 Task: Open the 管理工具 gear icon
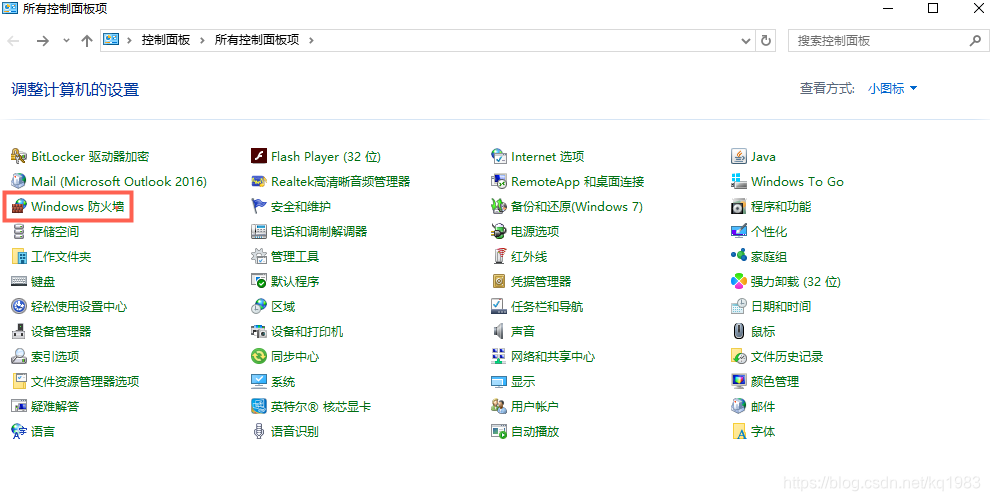tap(259, 257)
